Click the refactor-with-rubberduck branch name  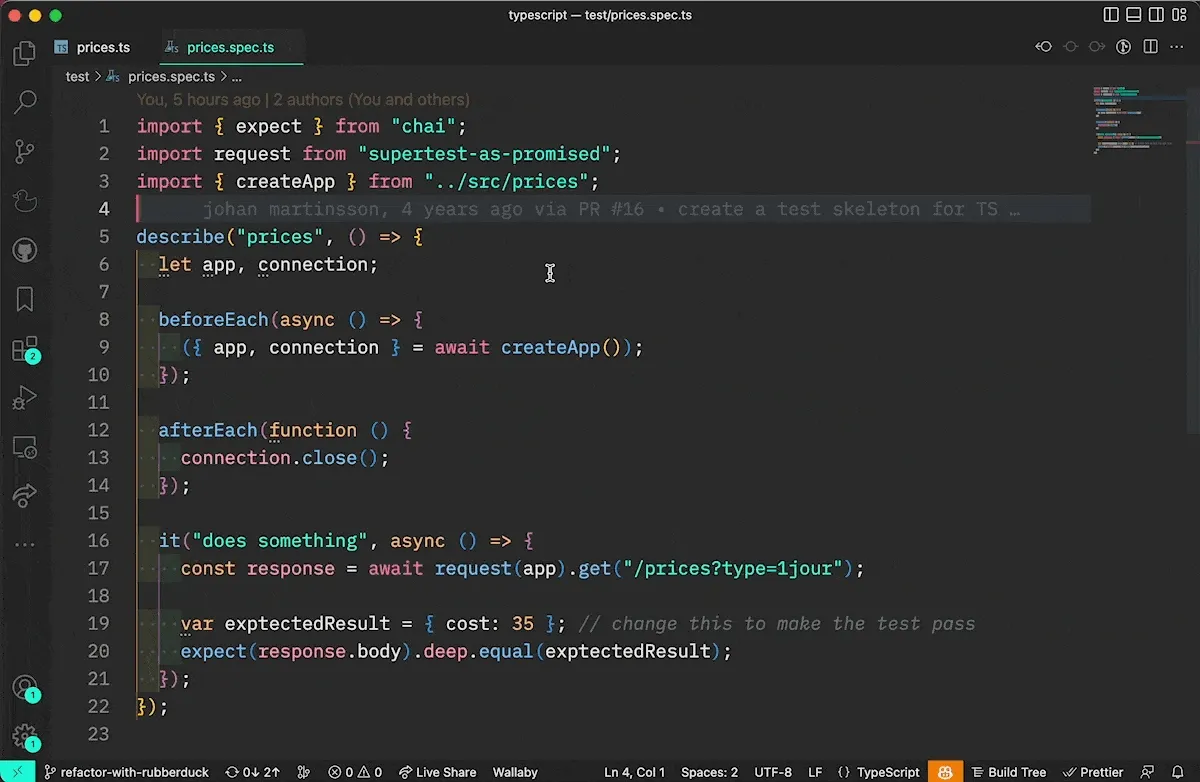134,772
